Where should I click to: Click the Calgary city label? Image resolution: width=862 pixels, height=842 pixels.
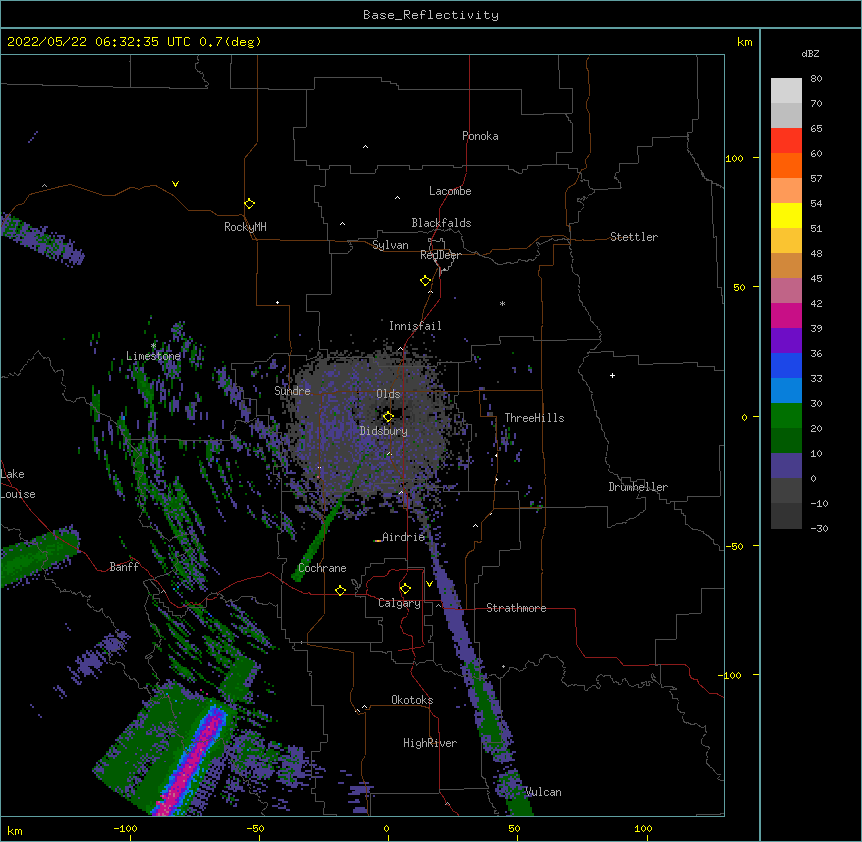[399, 603]
